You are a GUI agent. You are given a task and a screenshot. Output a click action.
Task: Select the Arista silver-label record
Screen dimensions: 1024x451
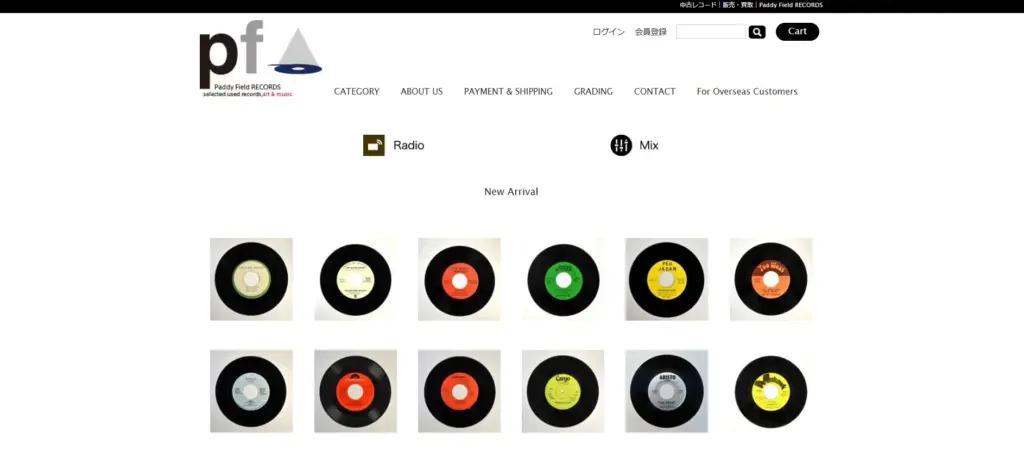click(666, 391)
